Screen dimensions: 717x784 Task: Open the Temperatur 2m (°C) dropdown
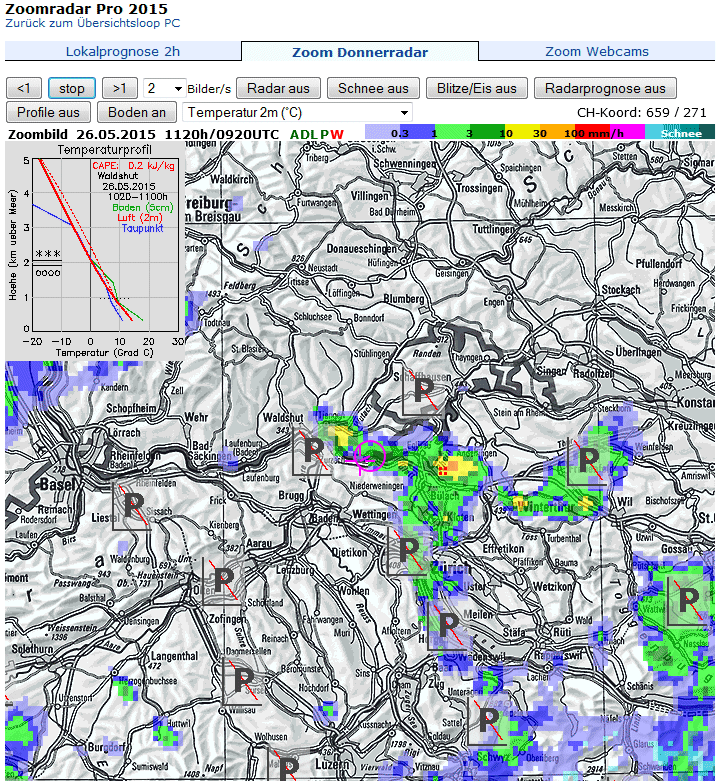[x=297, y=112]
